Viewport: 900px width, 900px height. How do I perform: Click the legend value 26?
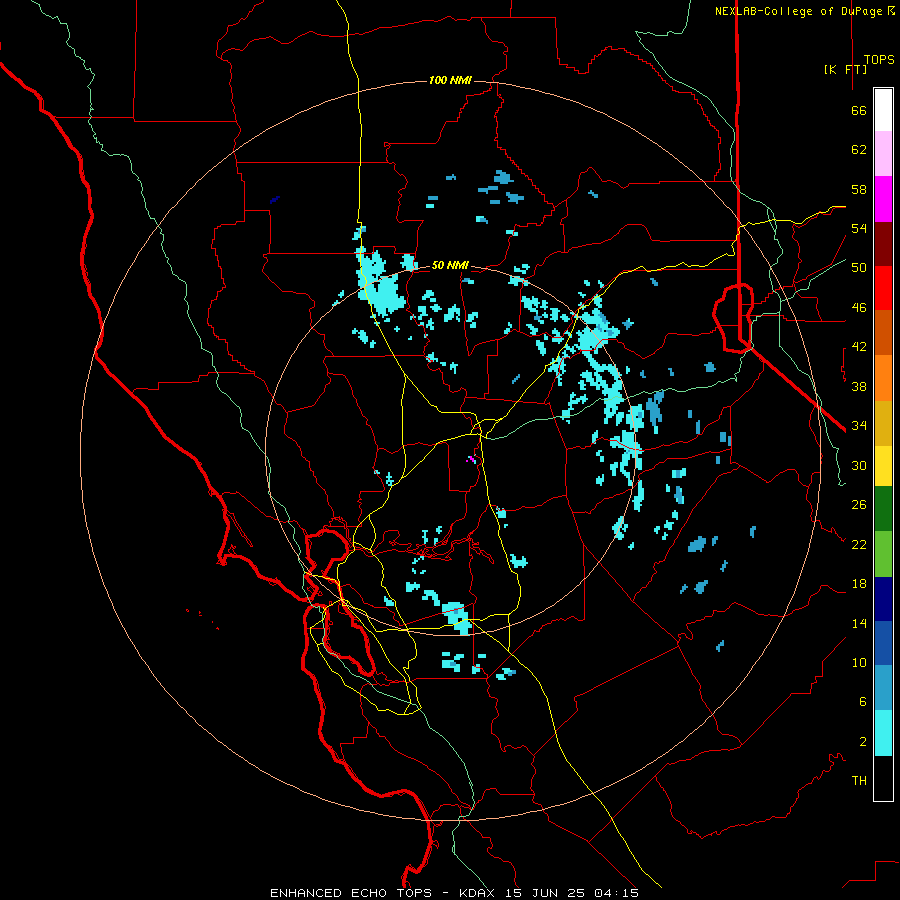[x=859, y=505]
